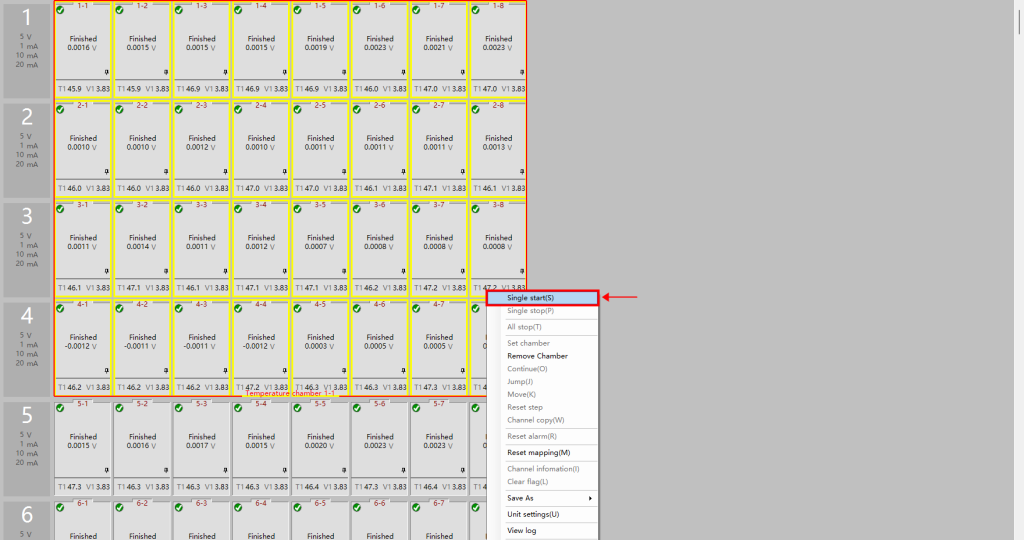Choose Reset mapping(M) from the context menu
The image size is (1024, 540).
(538, 452)
